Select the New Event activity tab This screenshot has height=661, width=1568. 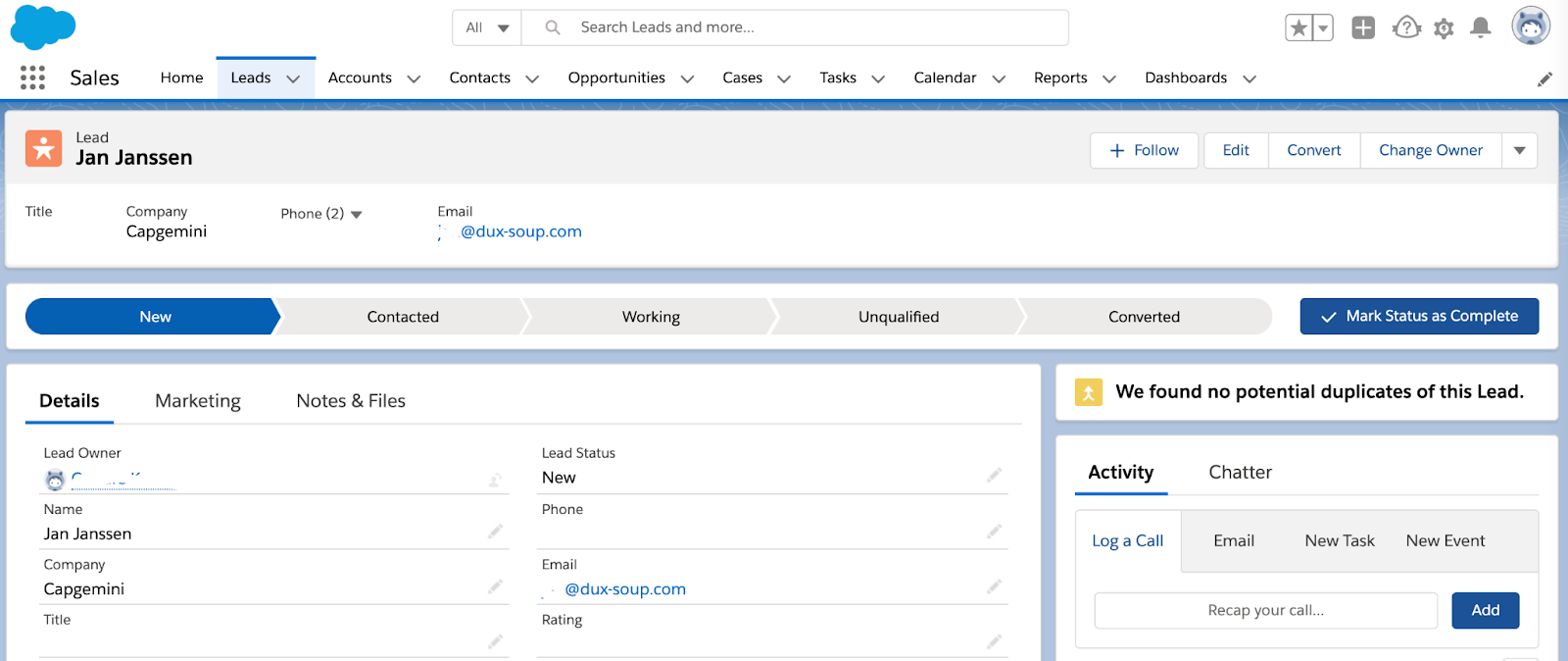(x=1445, y=540)
